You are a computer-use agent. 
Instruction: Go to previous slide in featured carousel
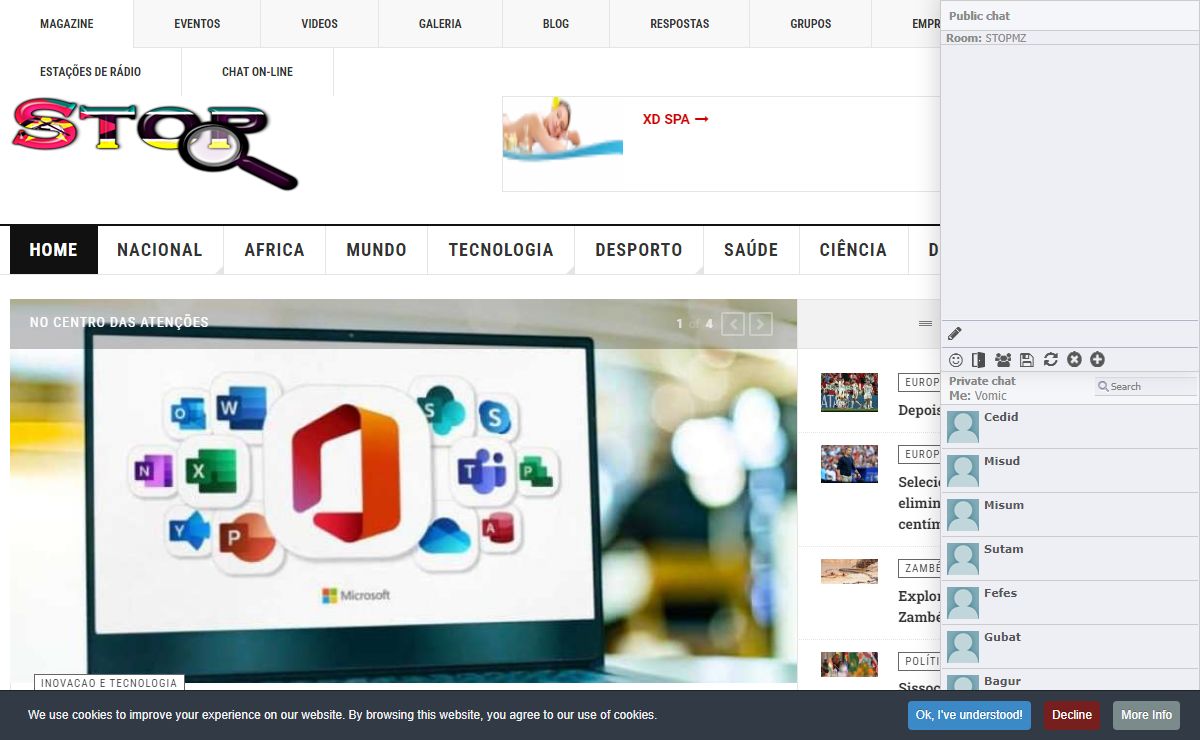pyautogui.click(x=733, y=324)
